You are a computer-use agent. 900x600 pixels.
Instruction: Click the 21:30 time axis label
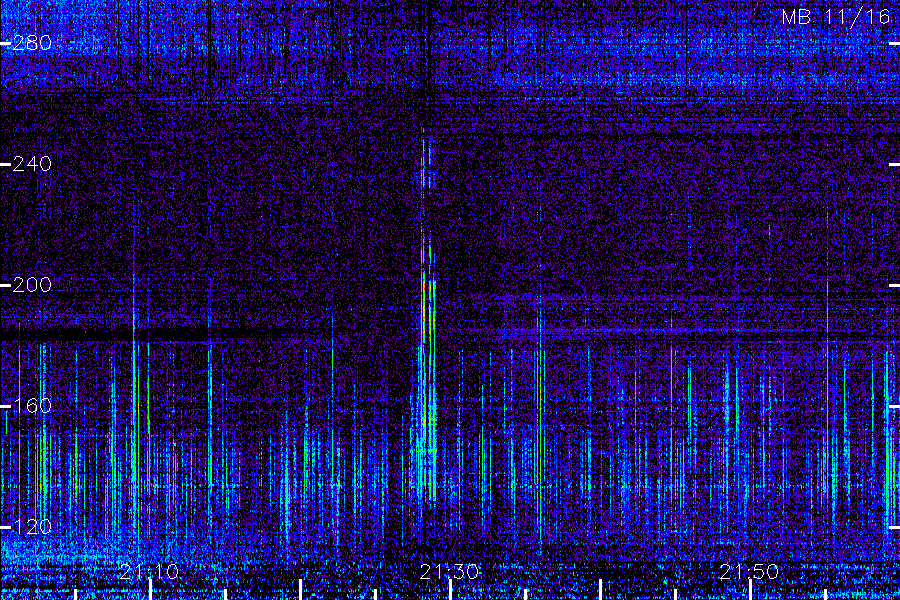[x=449, y=572]
